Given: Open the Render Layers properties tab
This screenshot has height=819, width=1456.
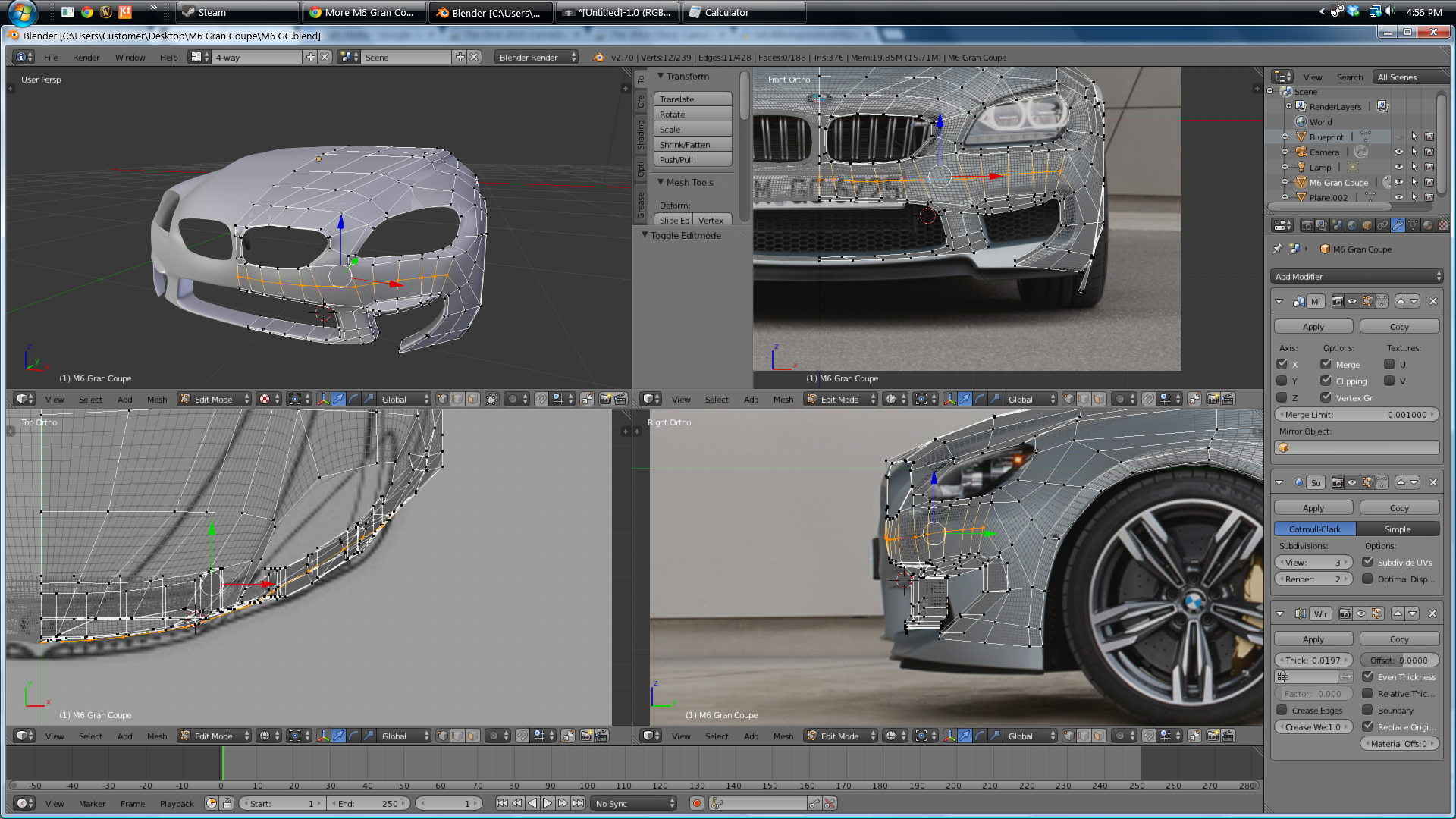Looking at the screenshot, I should [x=1322, y=225].
